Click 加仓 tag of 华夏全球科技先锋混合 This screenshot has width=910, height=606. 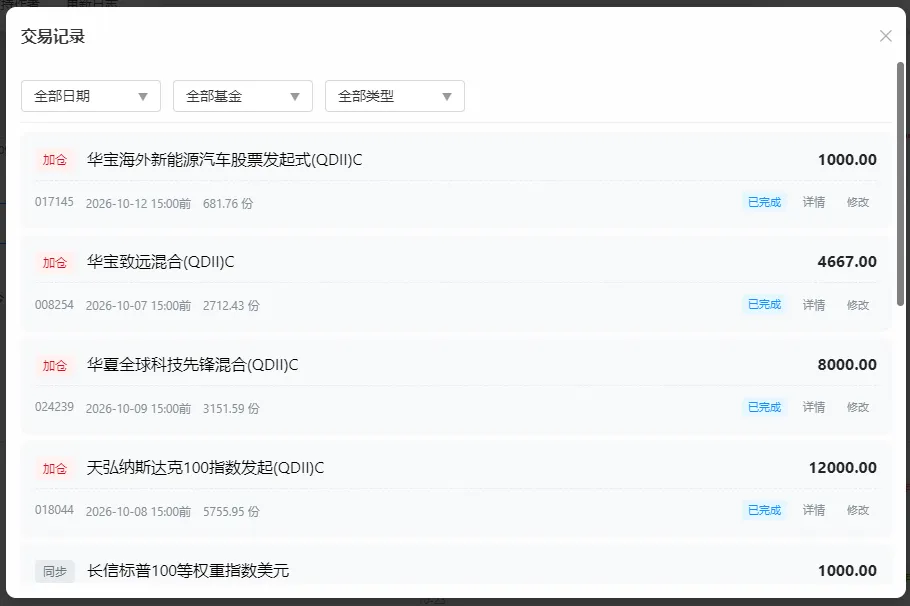55,365
